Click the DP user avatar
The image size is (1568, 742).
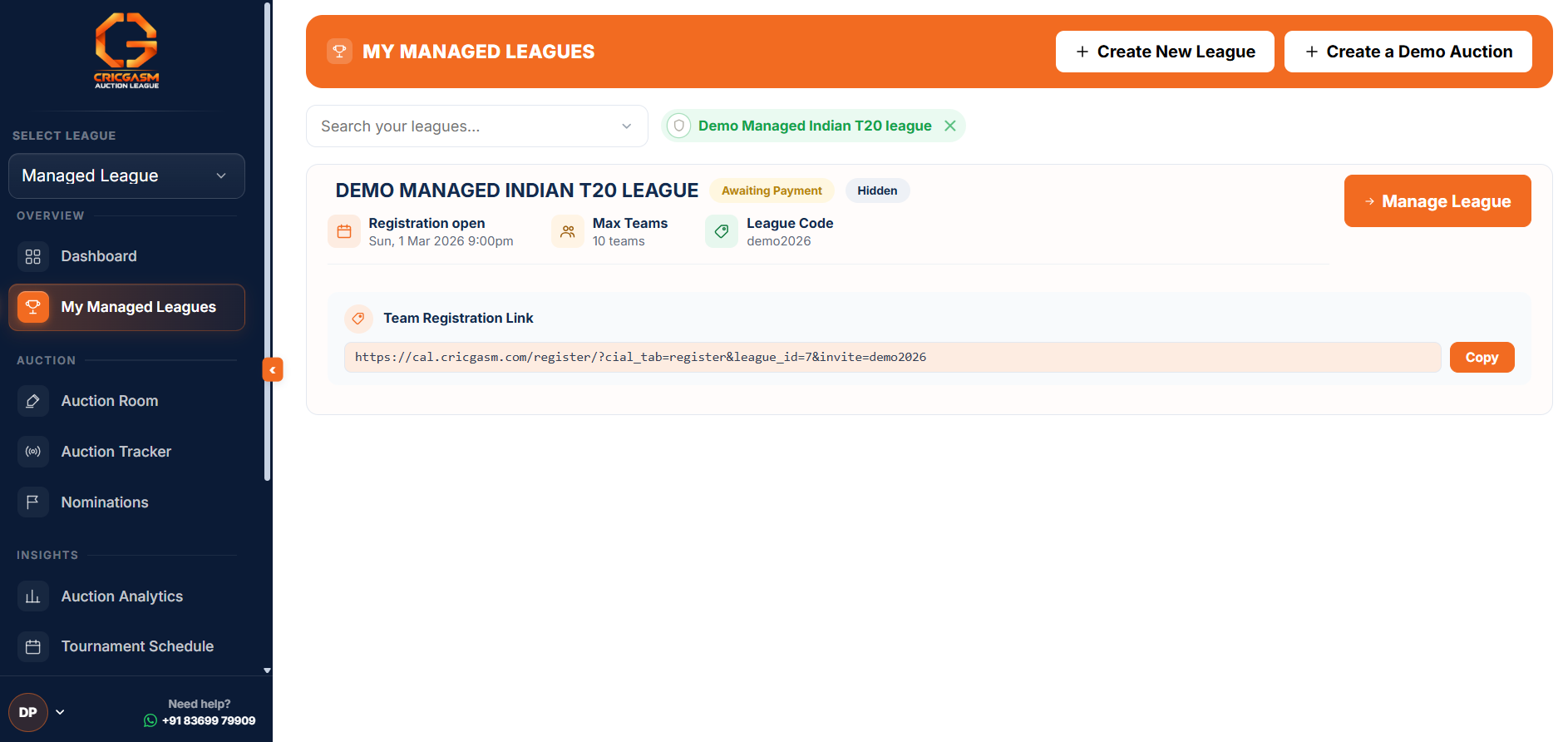tap(28, 712)
